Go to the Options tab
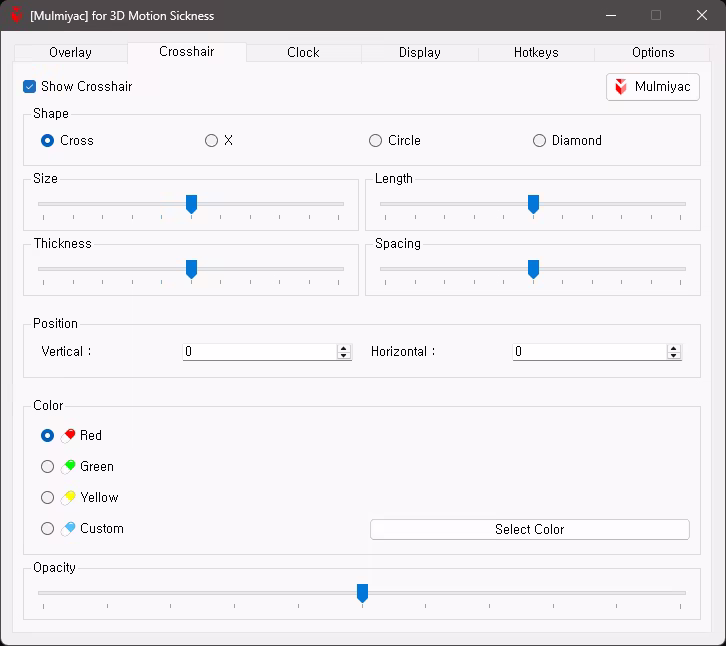 [x=653, y=52]
